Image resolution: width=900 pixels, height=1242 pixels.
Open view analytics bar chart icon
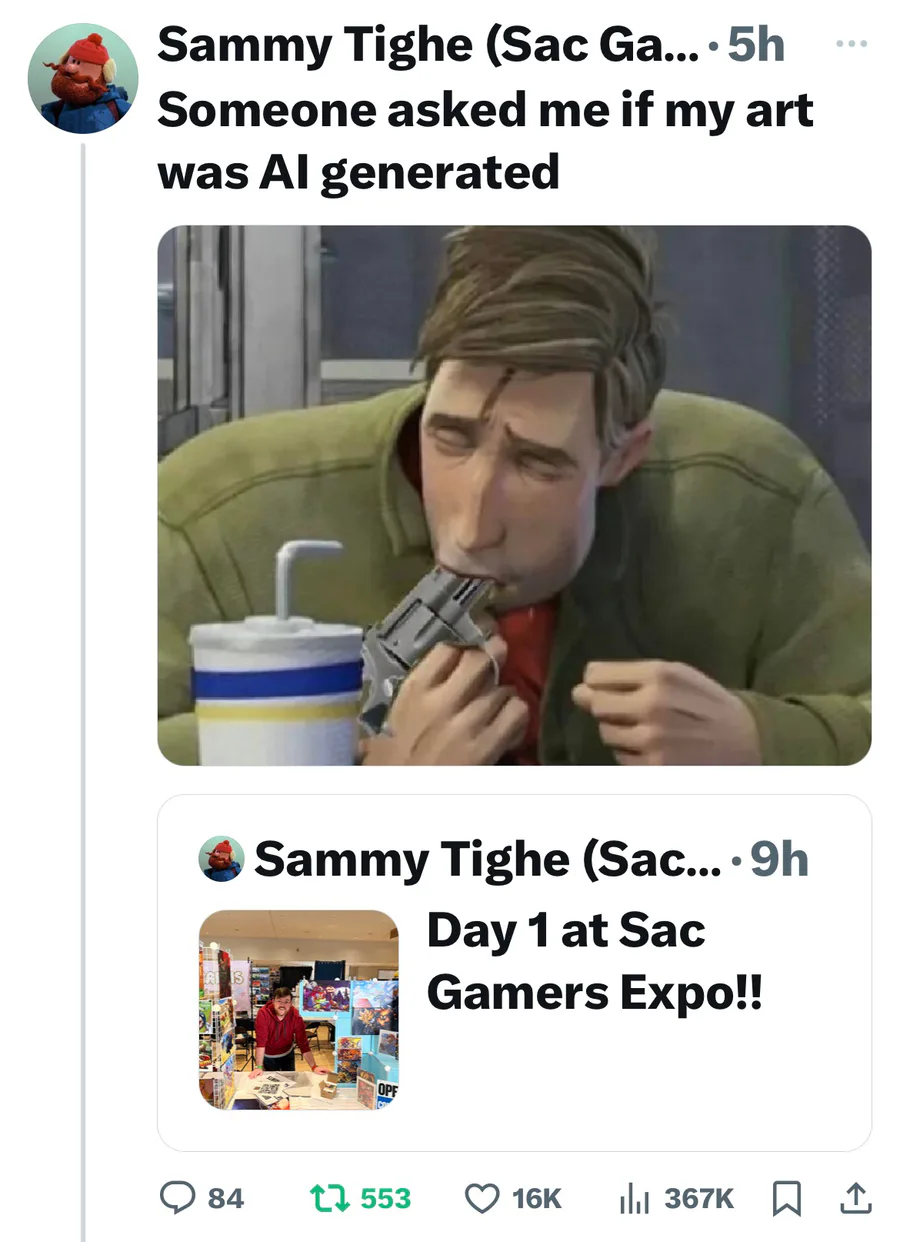coord(633,1197)
